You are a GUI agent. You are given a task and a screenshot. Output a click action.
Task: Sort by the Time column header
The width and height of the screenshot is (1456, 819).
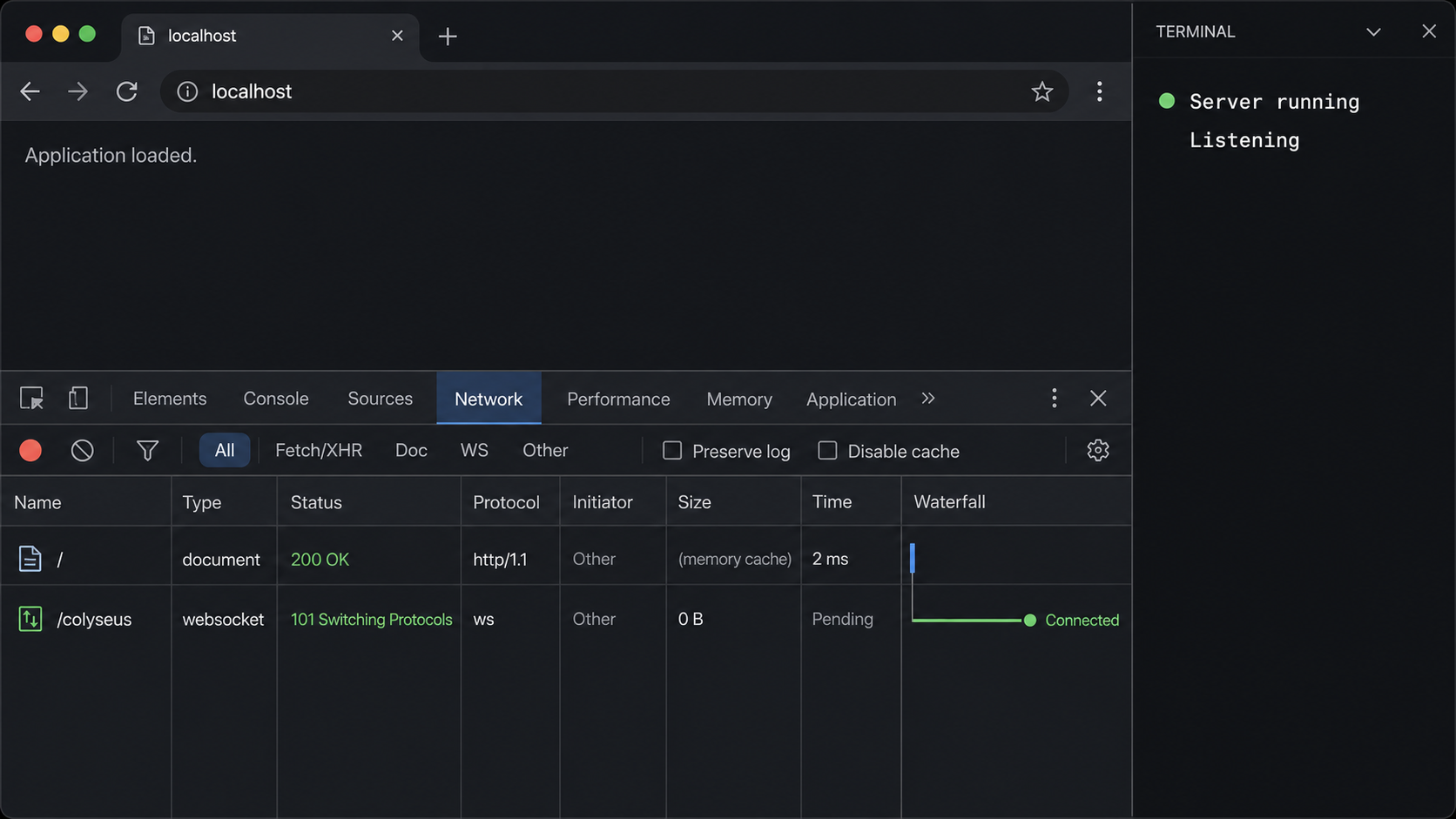[851, 501]
